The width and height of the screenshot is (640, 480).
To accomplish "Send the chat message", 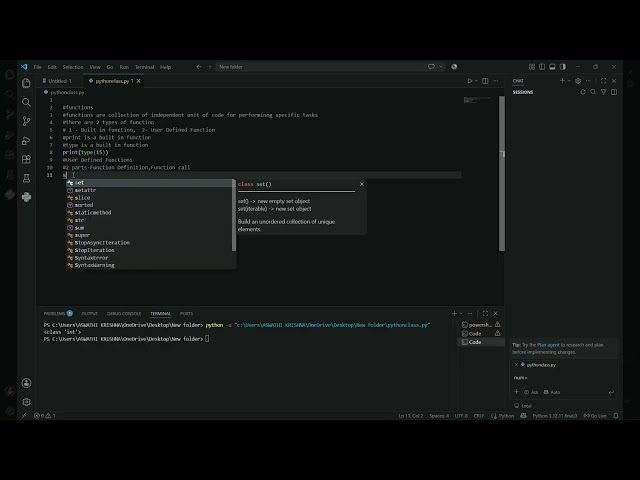I will (x=611, y=392).
